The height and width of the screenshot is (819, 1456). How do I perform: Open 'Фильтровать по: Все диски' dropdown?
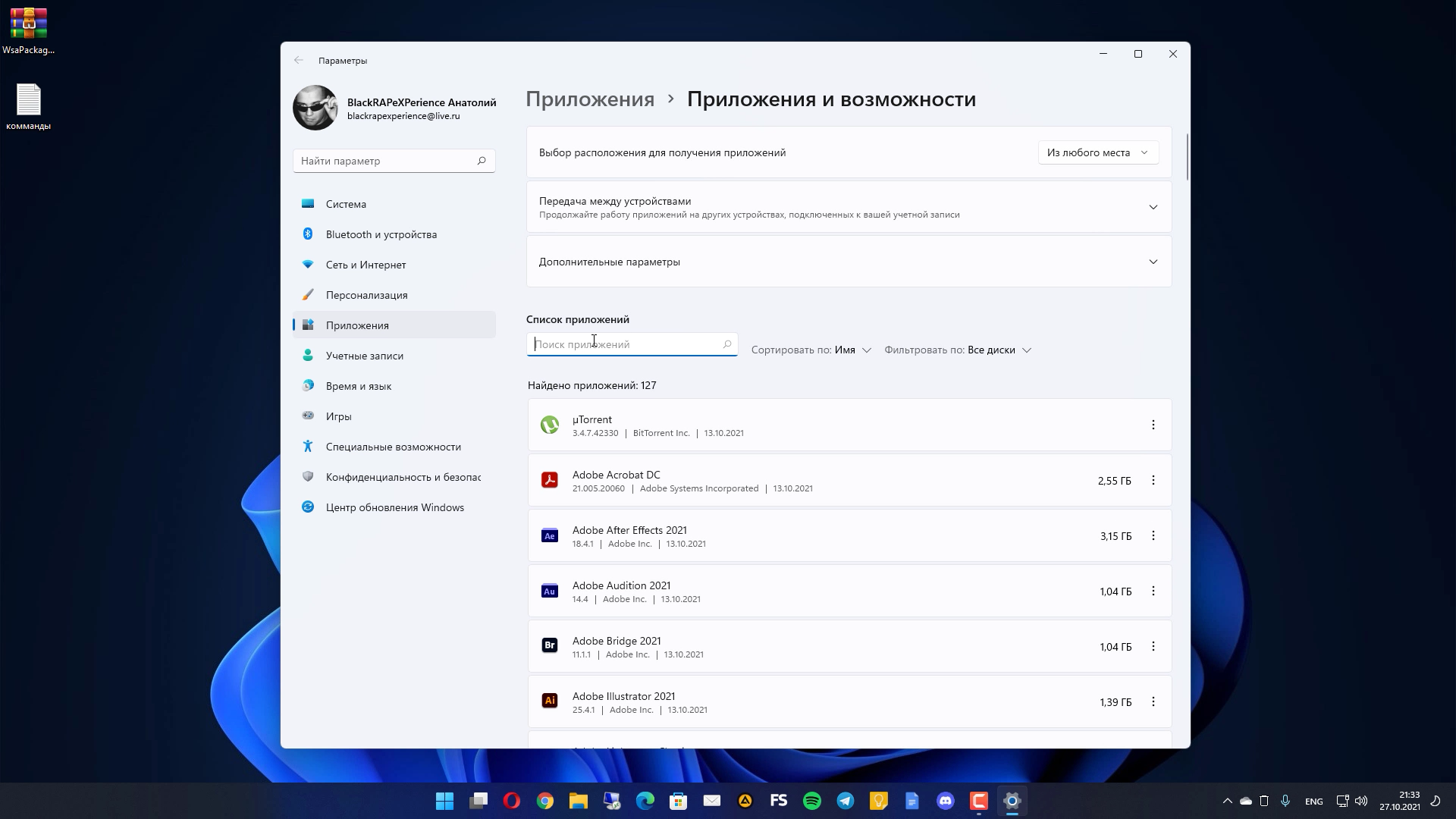[x=958, y=350]
